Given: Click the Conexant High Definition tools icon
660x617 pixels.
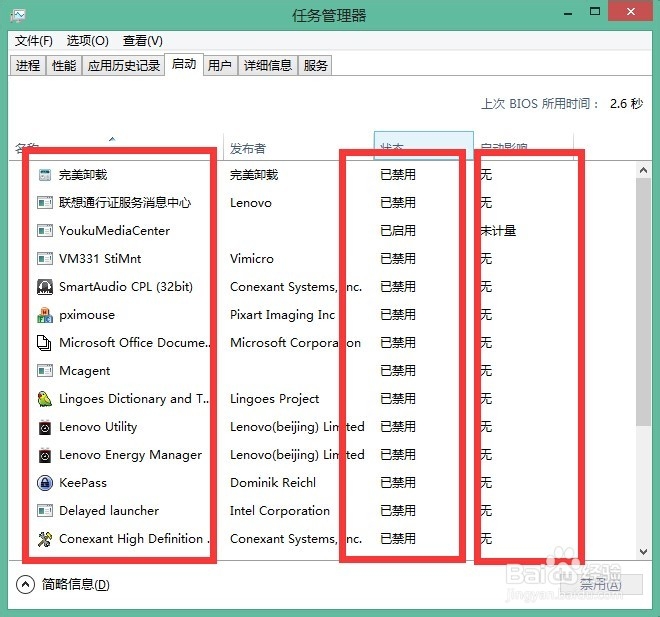Looking at the screenshot, I should pyautogui.click(x=45, y=539).
